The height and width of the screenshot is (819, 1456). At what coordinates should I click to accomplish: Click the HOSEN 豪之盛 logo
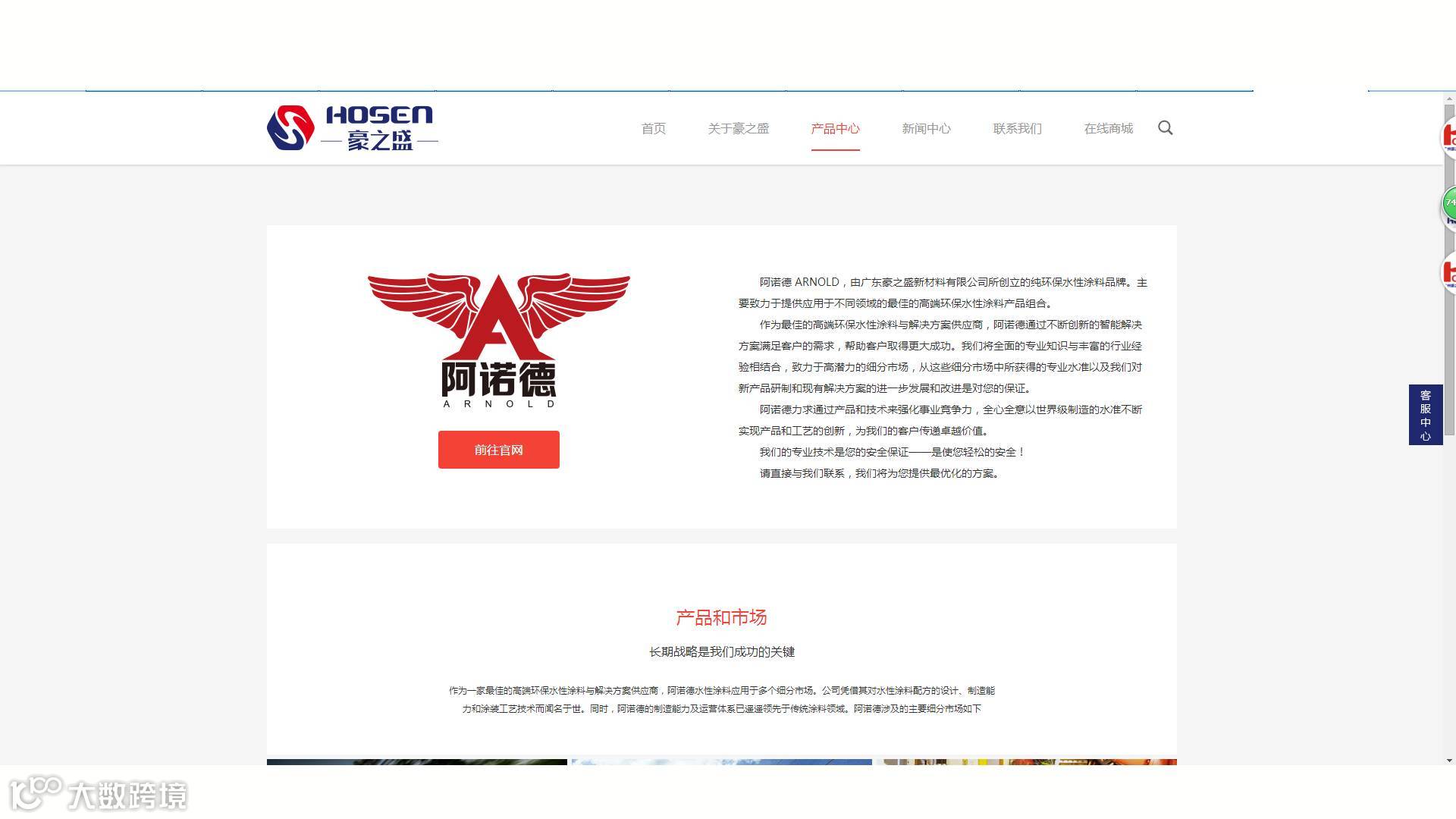coord(353,128)
